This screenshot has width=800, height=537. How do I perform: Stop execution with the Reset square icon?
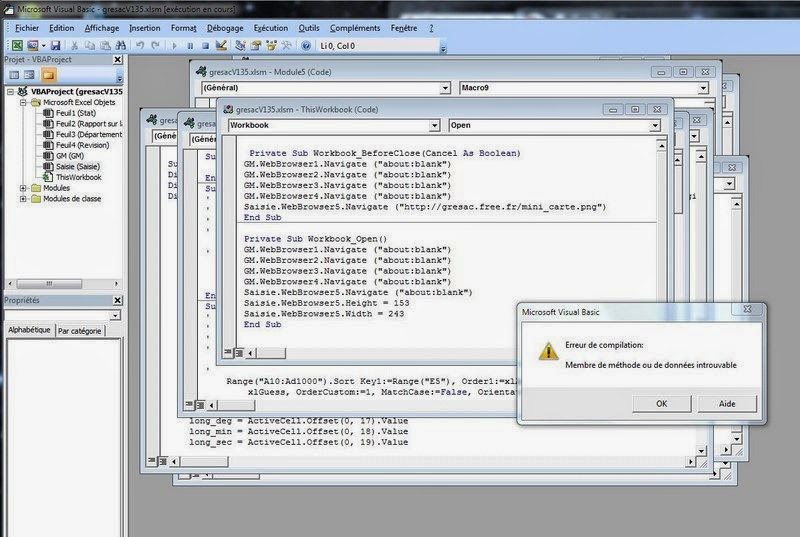point(205,46)
